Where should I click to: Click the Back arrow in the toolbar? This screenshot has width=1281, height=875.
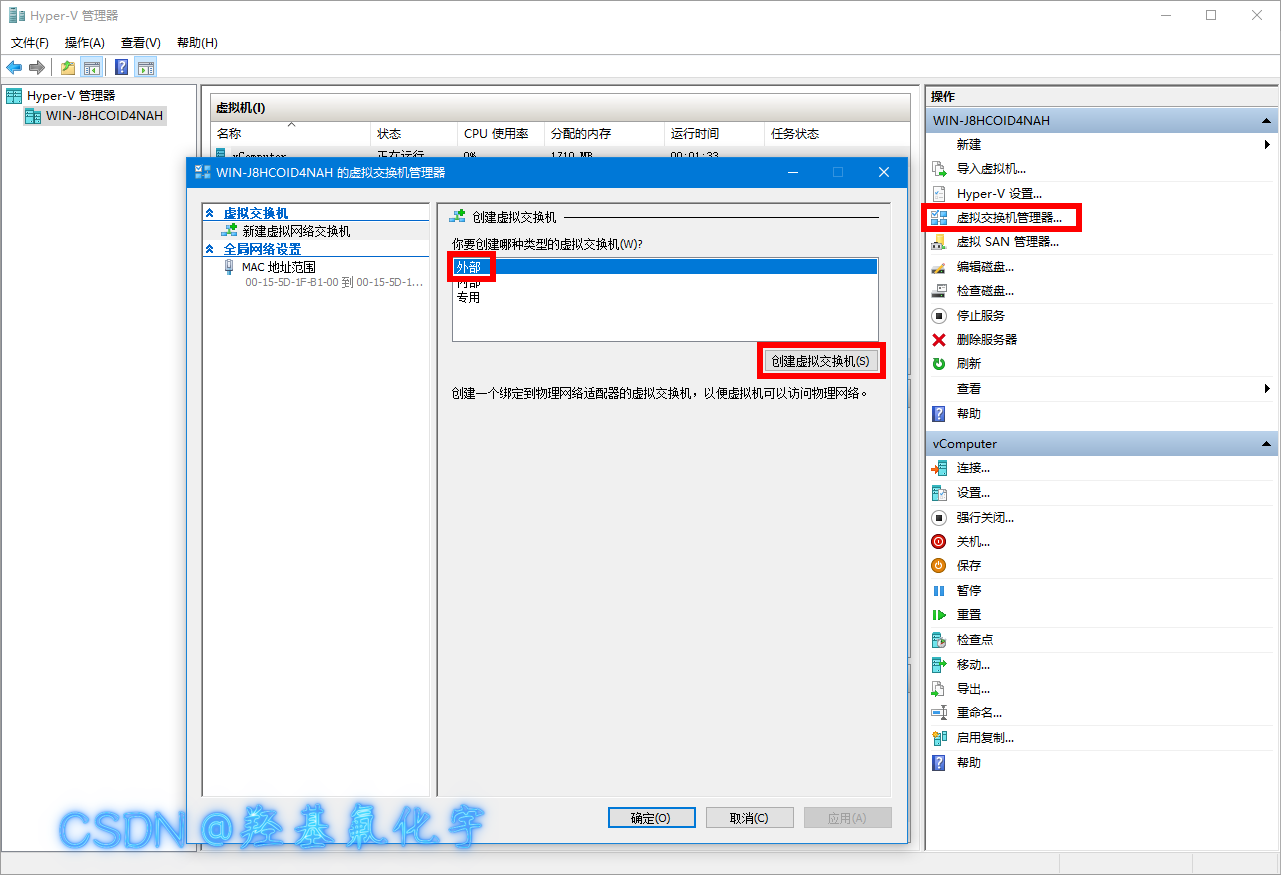coord(14,67)
